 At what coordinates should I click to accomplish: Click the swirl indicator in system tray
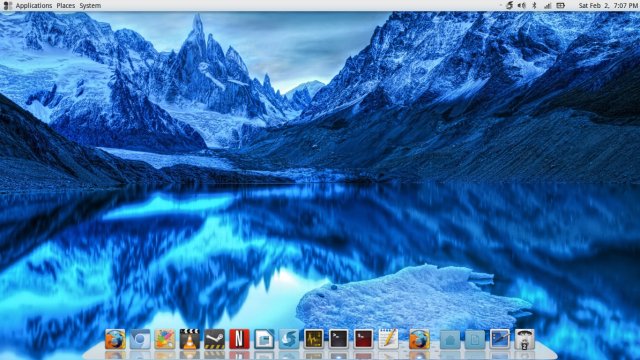tap(509, 6)
